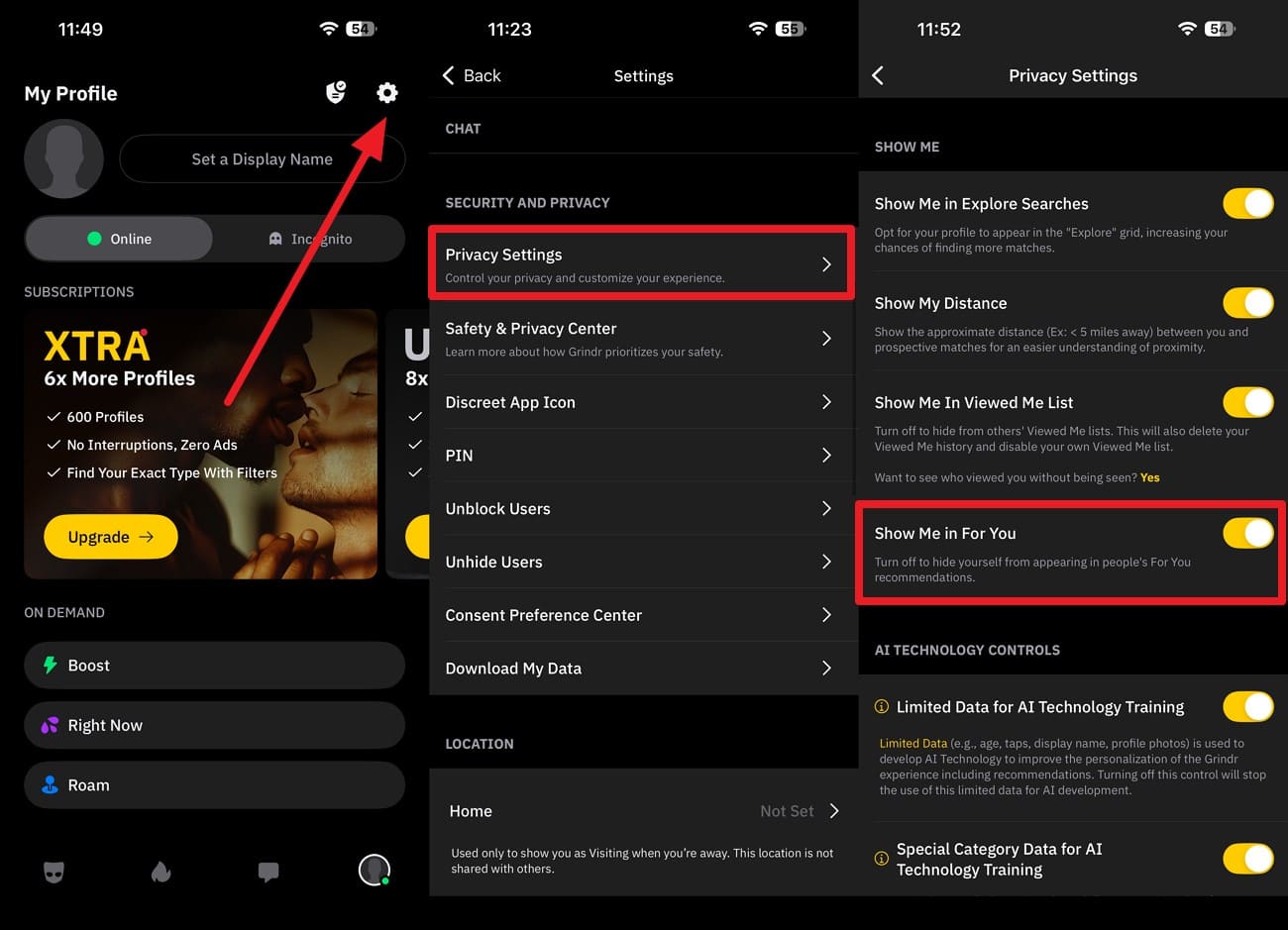Tap chevron beside Consent Preference Center
The height and width of the screenshot is (930, 1288).
pyautogui.click(x=826, y=615)
